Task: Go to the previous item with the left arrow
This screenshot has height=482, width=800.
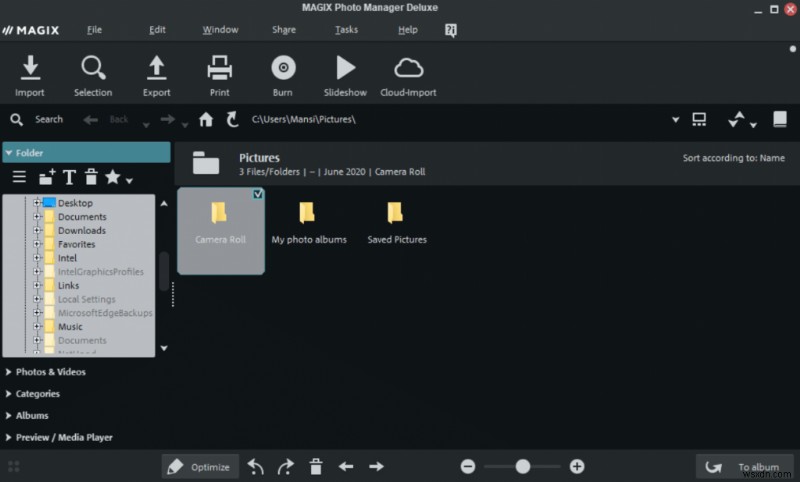Action: (x=346, y=466)
